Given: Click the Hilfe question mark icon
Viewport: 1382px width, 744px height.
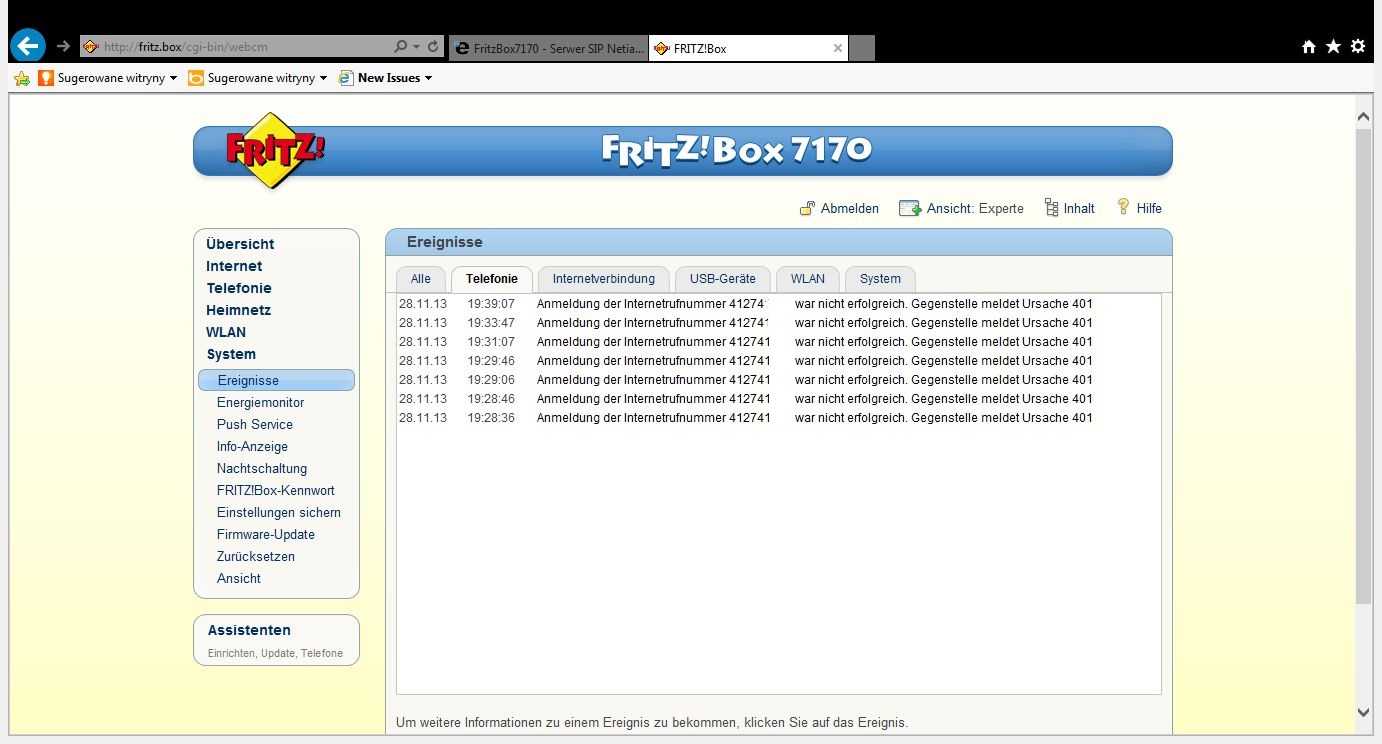Looking at the screenshot, I should click(1123, 207).
